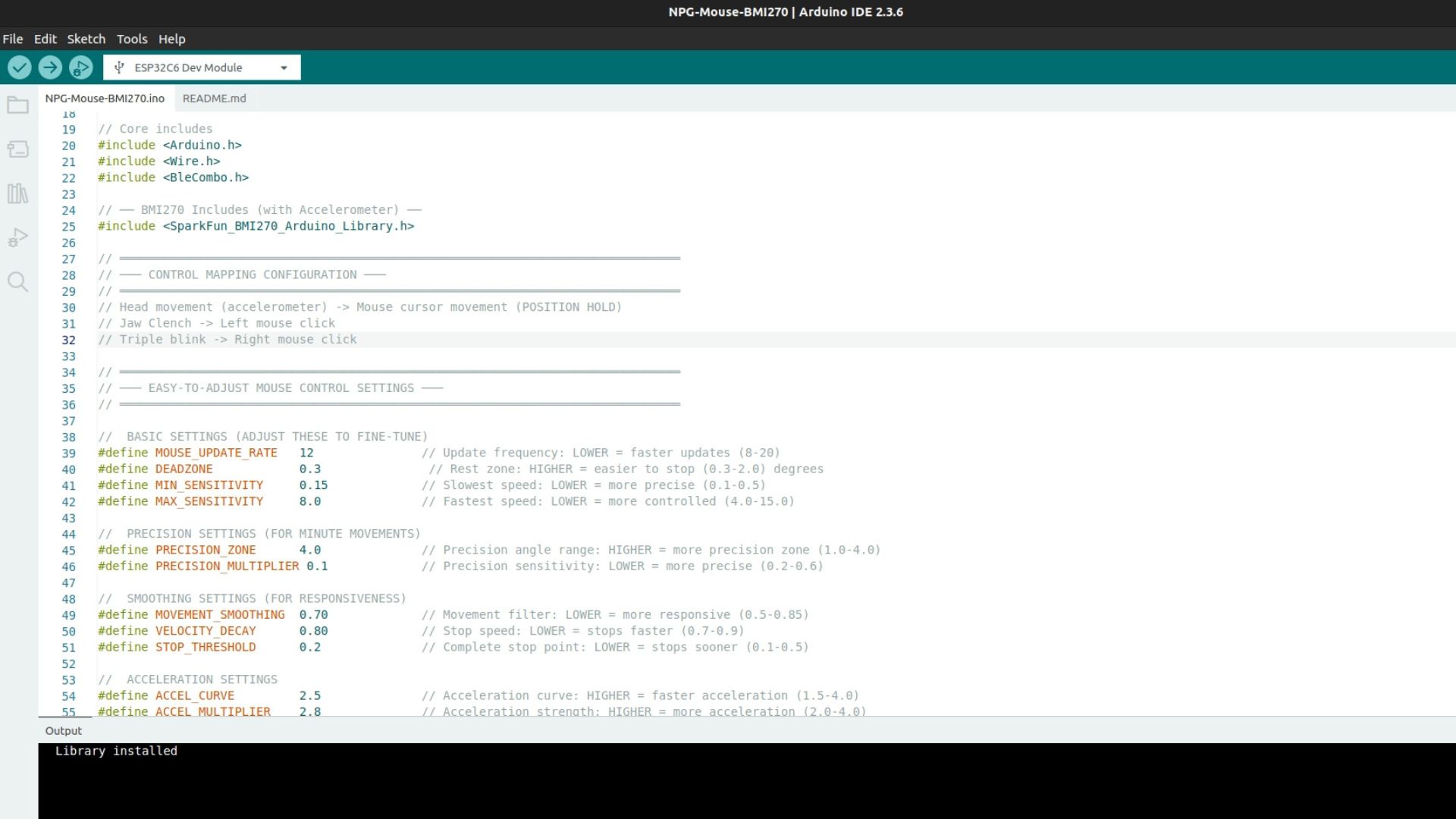The width and height of the screenshot is (1456, 819).
Task: Open the Help menu
Action: point(172,39)
